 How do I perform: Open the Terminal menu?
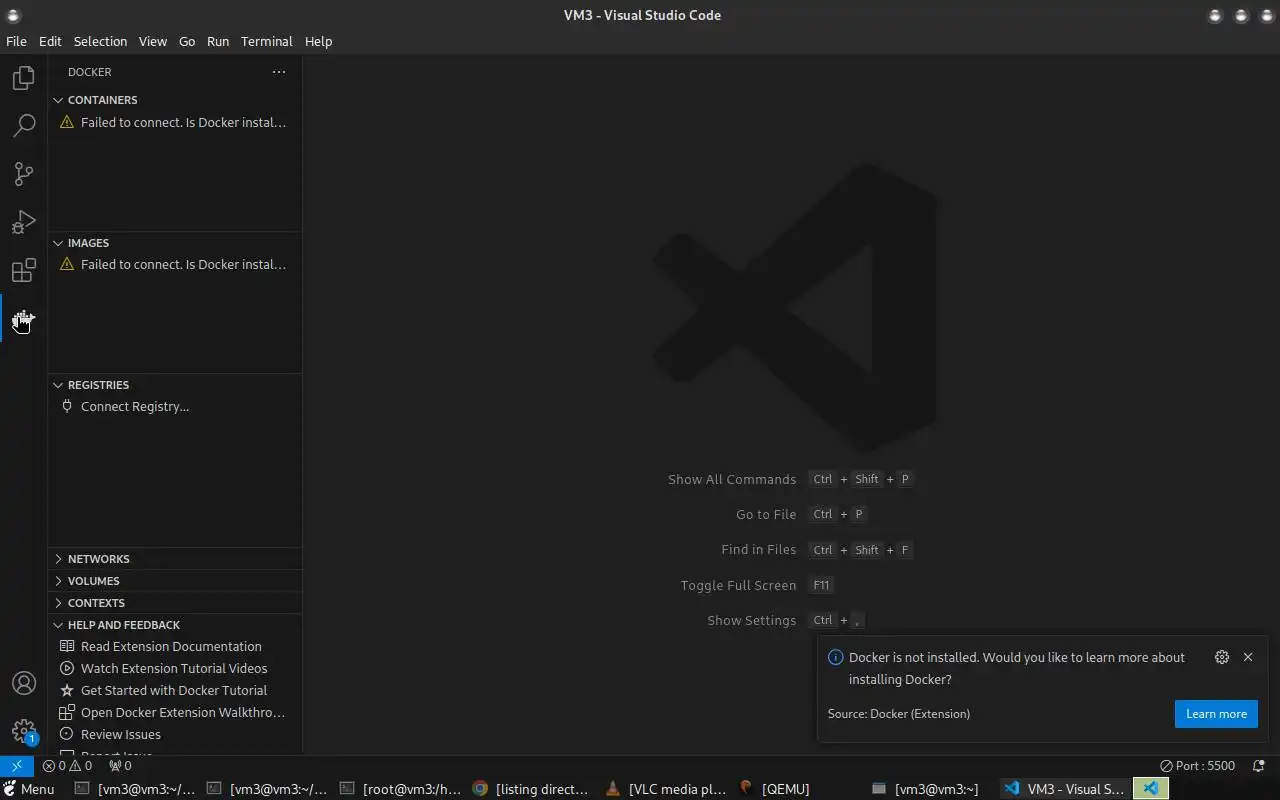point(266,41)
